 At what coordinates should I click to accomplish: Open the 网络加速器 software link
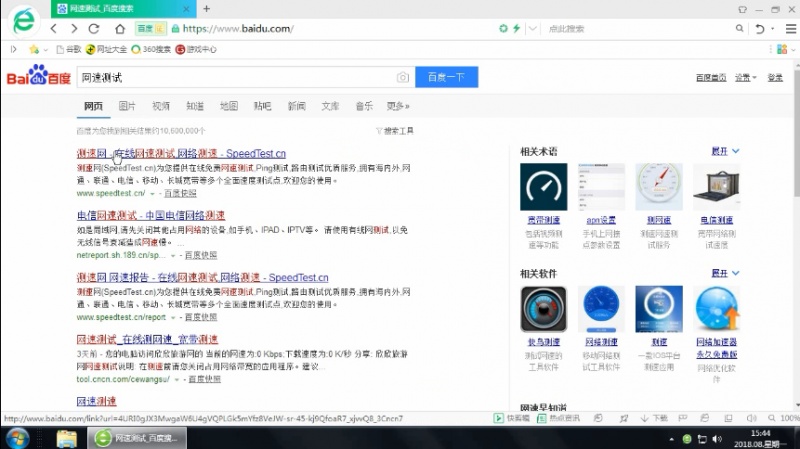pyautogui.click(x=716, y=348)
